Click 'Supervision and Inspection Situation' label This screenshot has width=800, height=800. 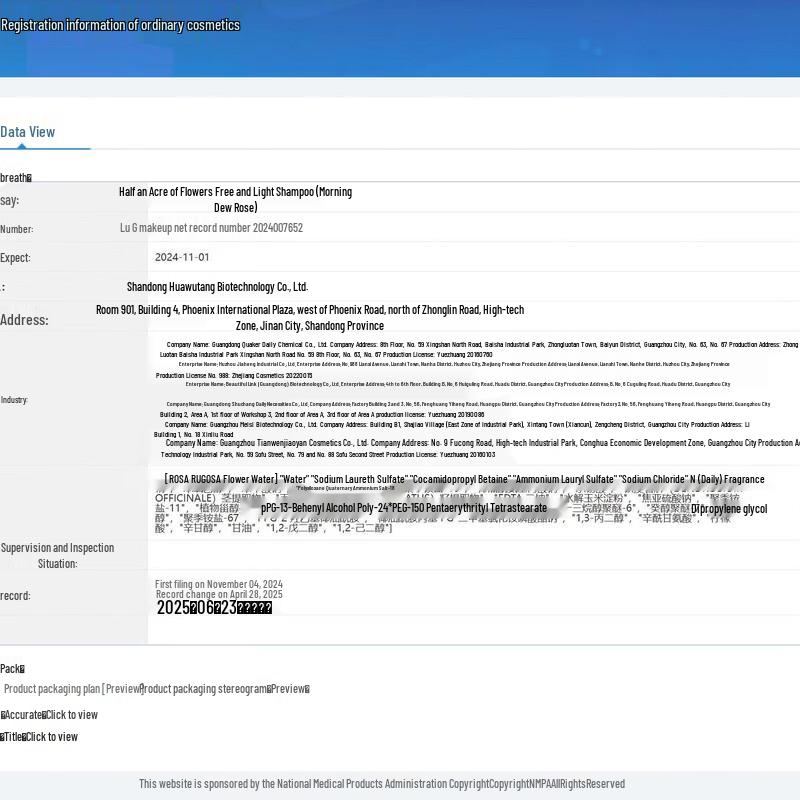click(x=58, y=556)
